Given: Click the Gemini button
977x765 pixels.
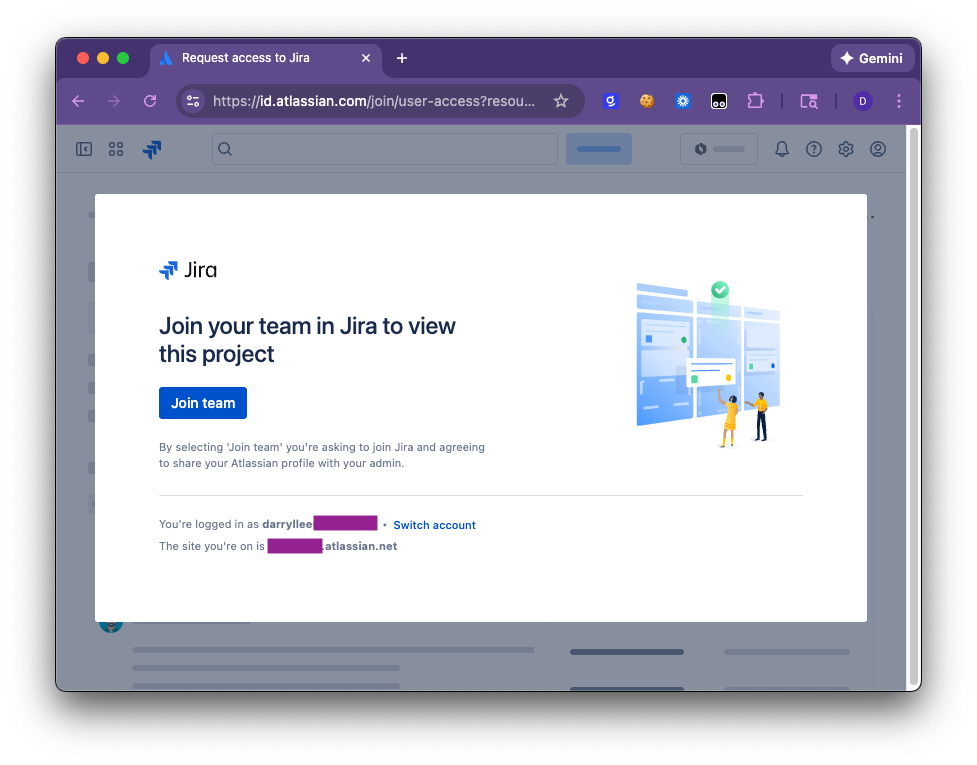Looking at the screenshot, I should click(x=872, y=58).
